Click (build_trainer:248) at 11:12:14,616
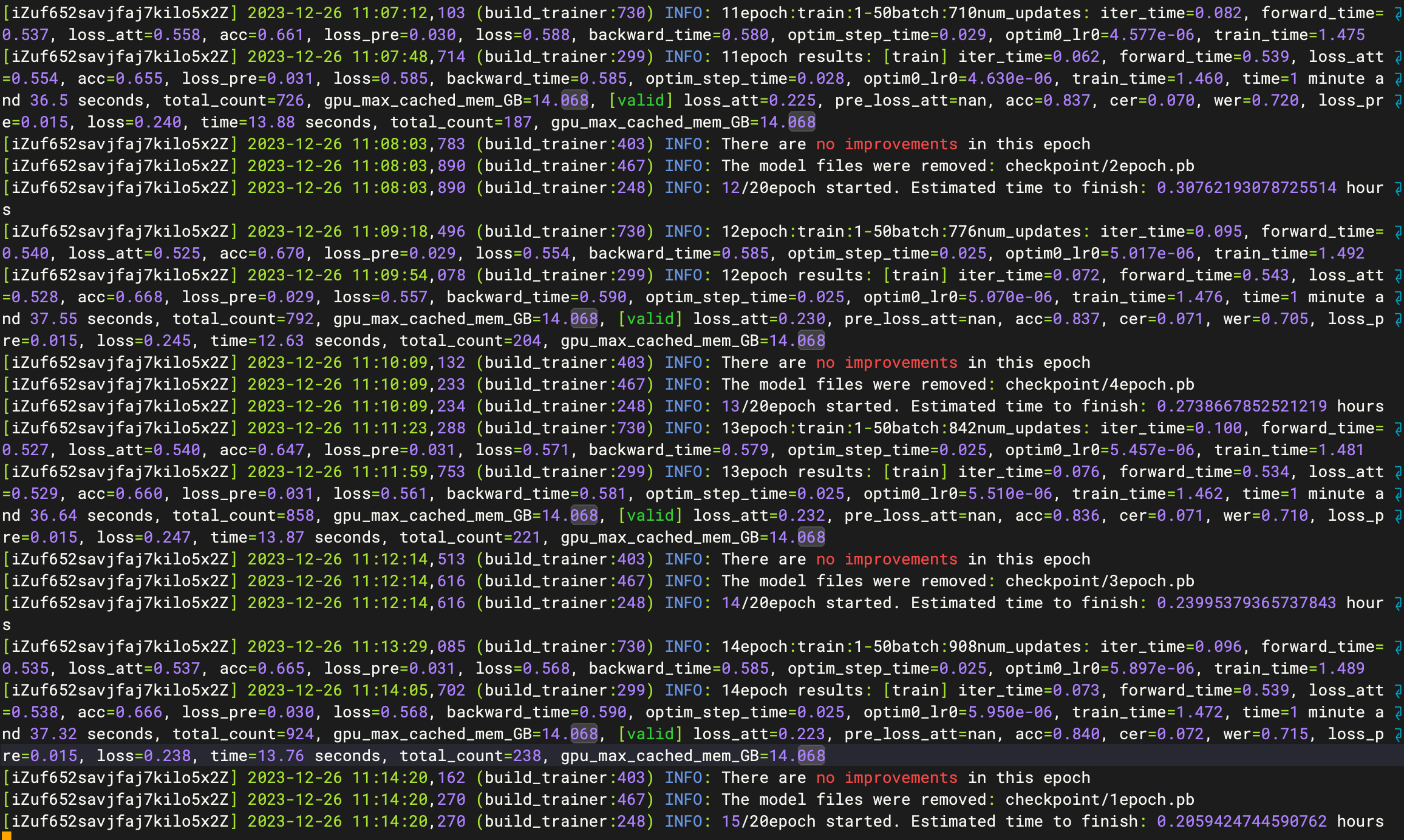Screen dimensions: 1404x840 click(565, 603)
